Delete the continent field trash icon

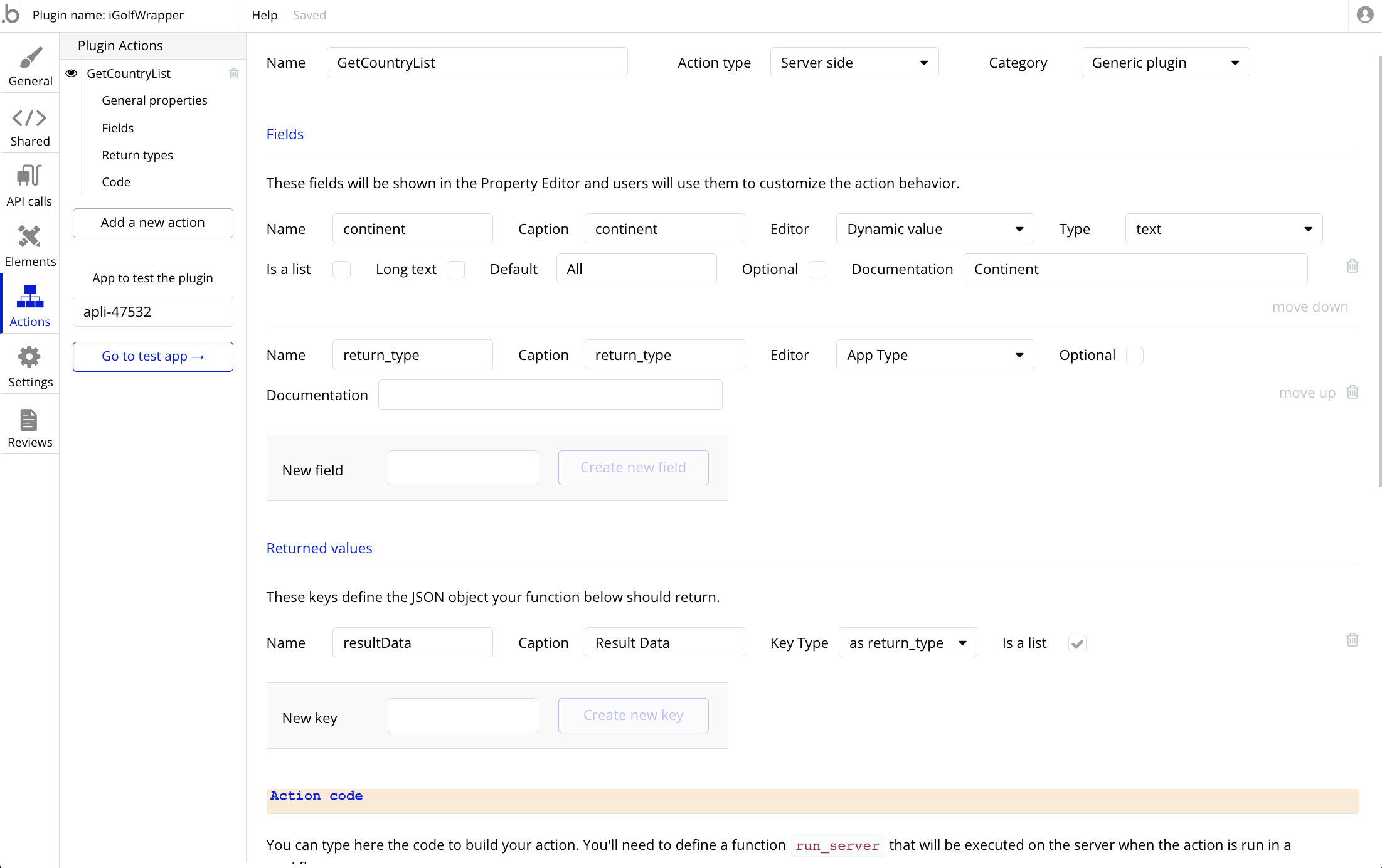[1352, 266]
